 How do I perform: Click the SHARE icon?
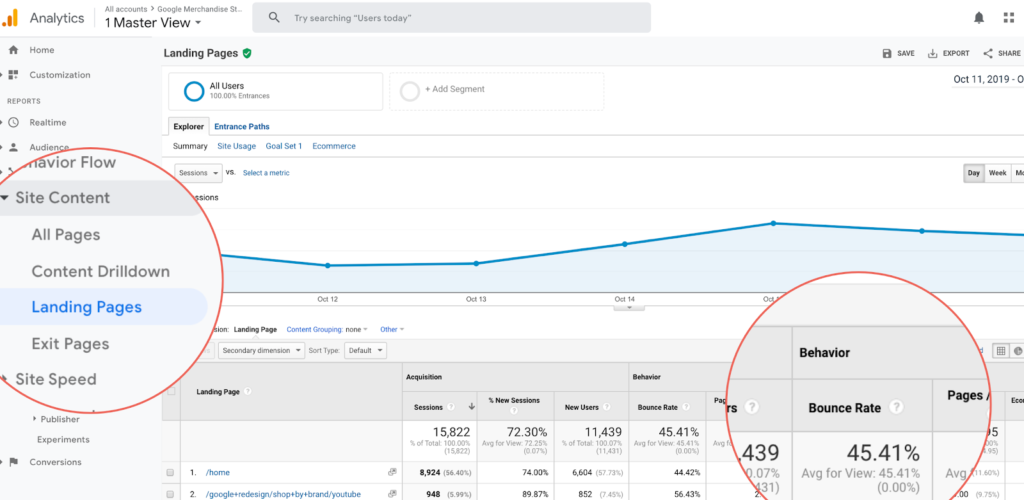pos(988,54)
